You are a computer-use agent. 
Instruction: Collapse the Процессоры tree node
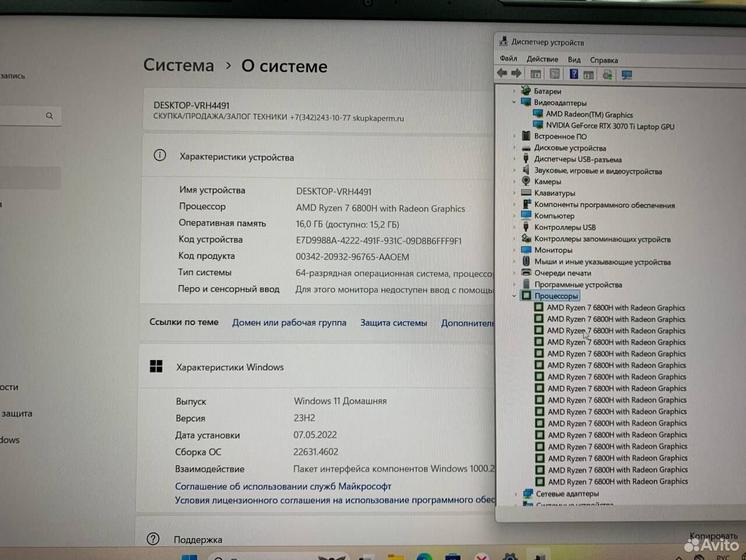(x=514, y=296)
